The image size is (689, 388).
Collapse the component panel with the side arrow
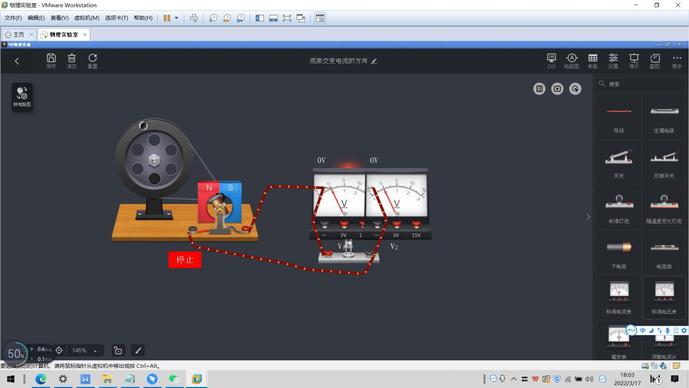588,217
